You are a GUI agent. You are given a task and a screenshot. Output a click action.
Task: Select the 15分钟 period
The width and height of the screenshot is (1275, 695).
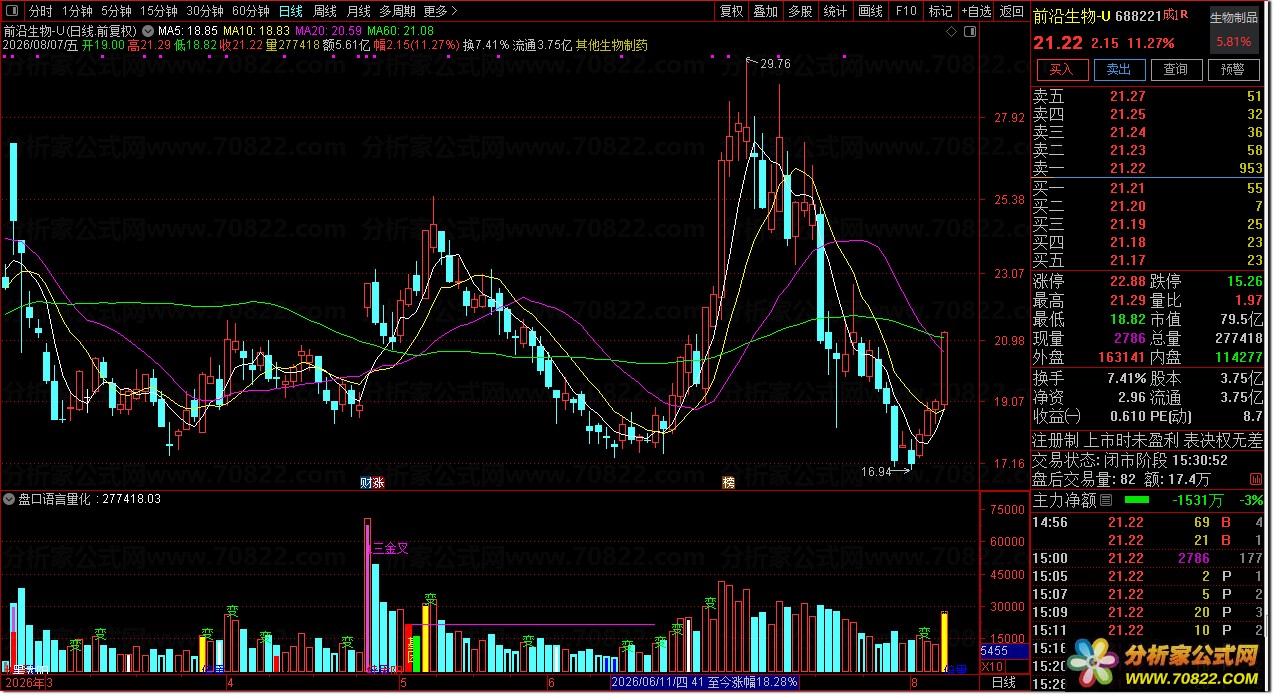158,12
